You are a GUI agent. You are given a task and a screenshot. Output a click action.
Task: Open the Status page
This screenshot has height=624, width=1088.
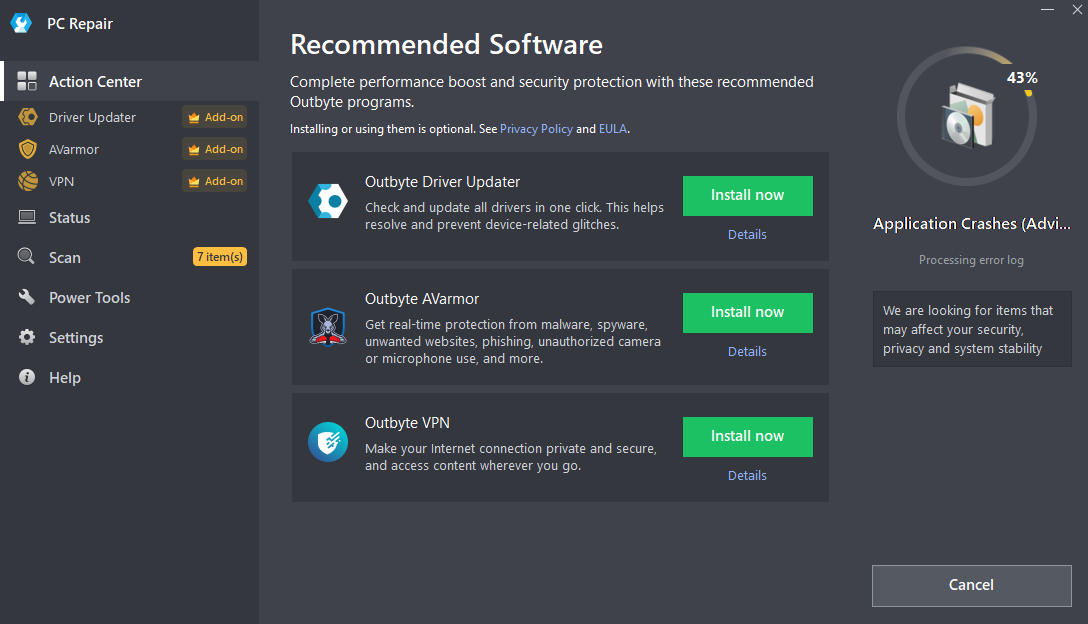pyautogui.click(x=130, y=217)
